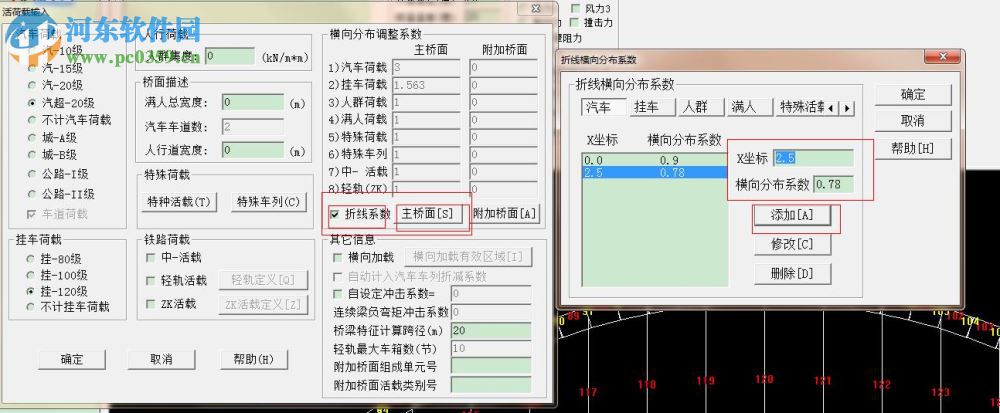Enable the 中-活载 railway checkbox
Screen dimensions: 1000x413
[x=151, y=258]
